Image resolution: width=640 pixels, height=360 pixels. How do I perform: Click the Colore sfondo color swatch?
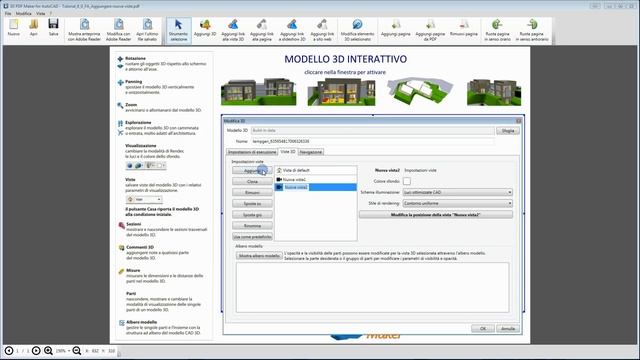407,181
